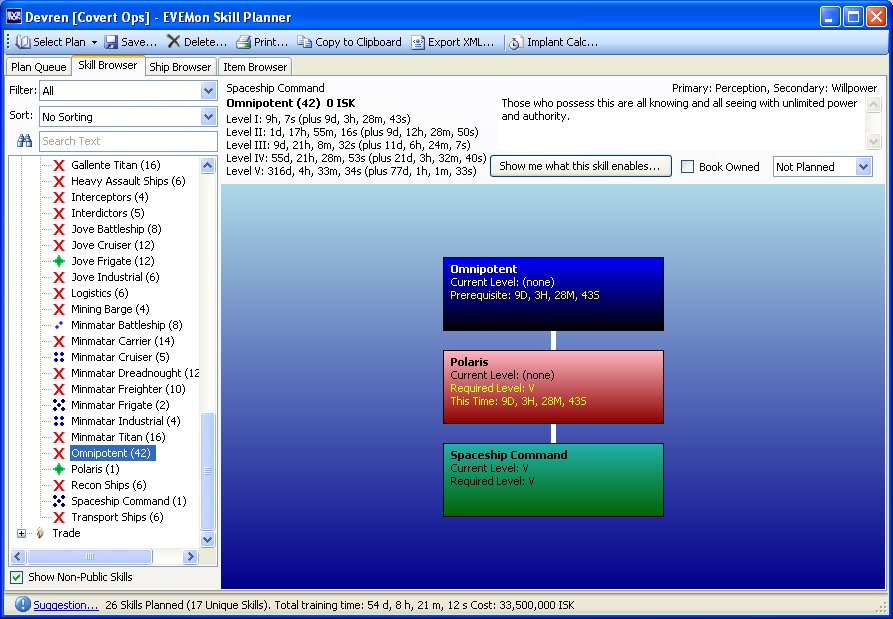Click red X icon beside Interdictors
The width and height of the screenshot is (893, 619).
pyautogui.click(x=59, y=213)
